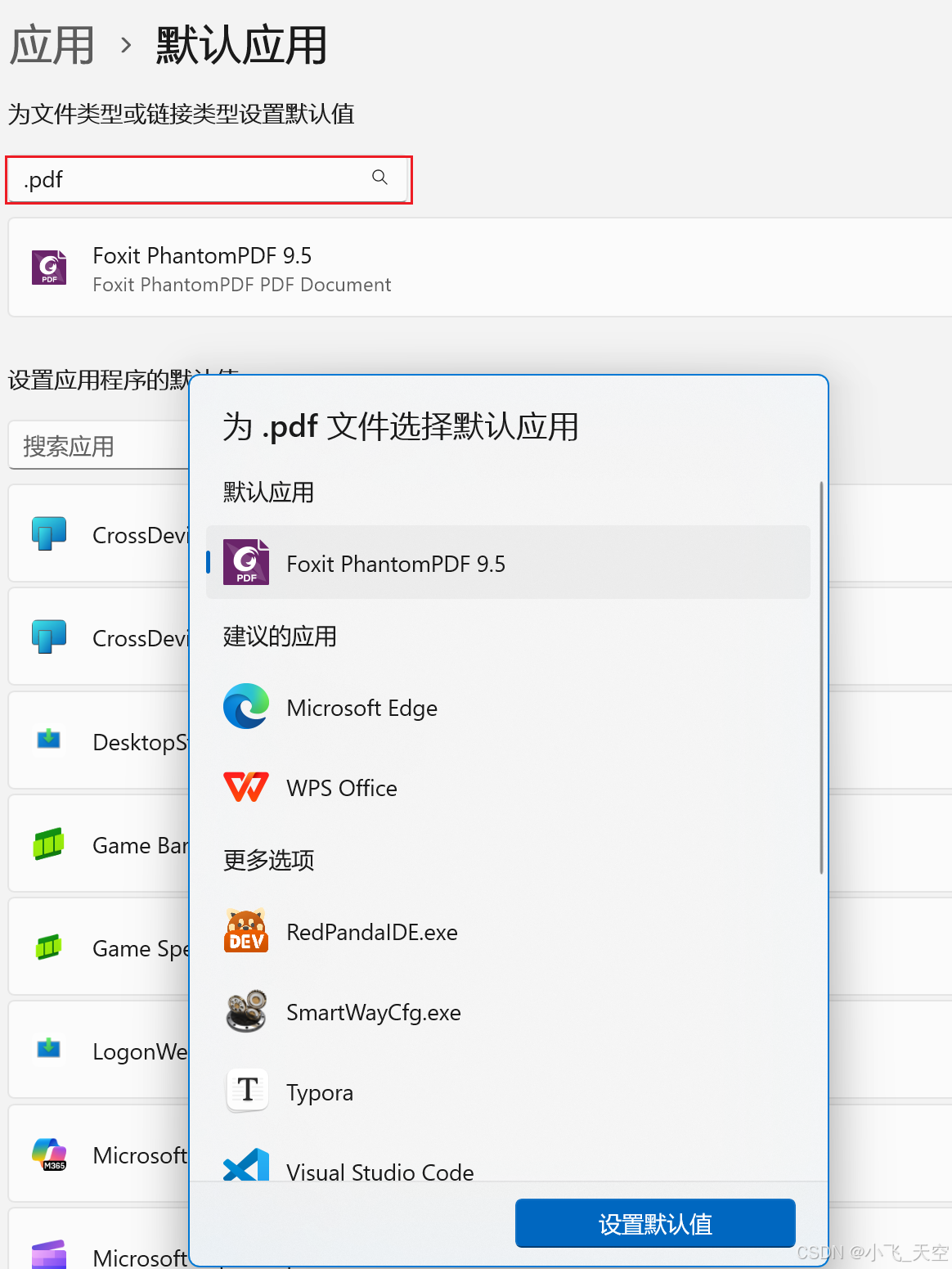
Task: Click the search magnifier icon in .pdf field
Action: pos(379,178)
